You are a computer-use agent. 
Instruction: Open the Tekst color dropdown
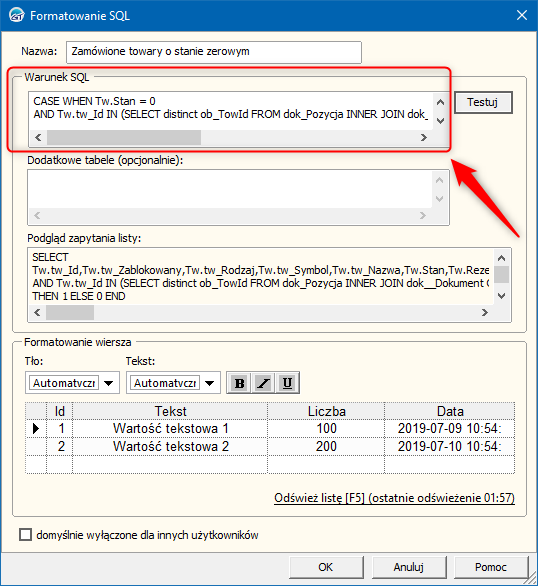coord(210,383)
